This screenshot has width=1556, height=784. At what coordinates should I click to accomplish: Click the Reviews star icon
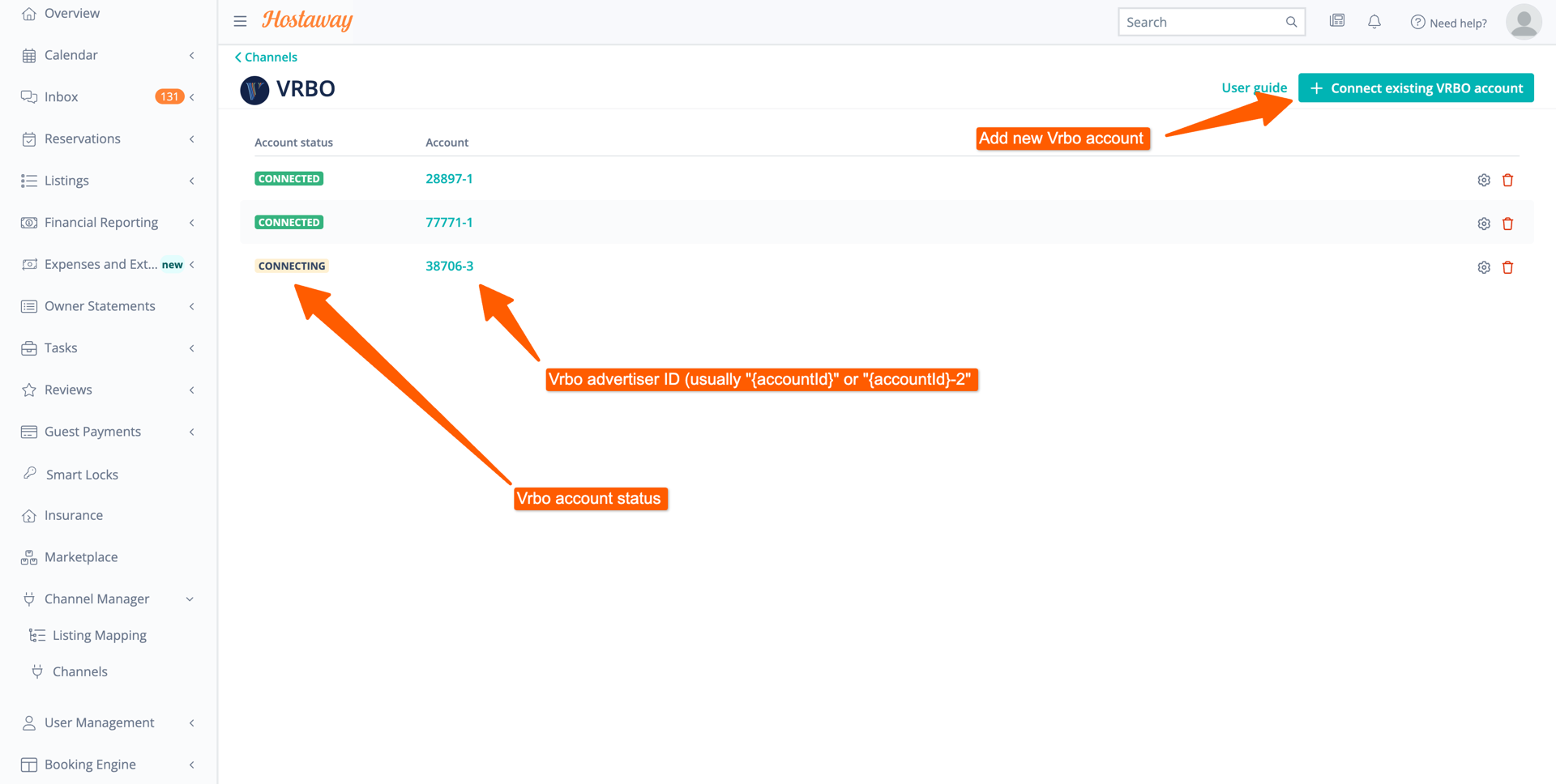(x=29, y=390)
